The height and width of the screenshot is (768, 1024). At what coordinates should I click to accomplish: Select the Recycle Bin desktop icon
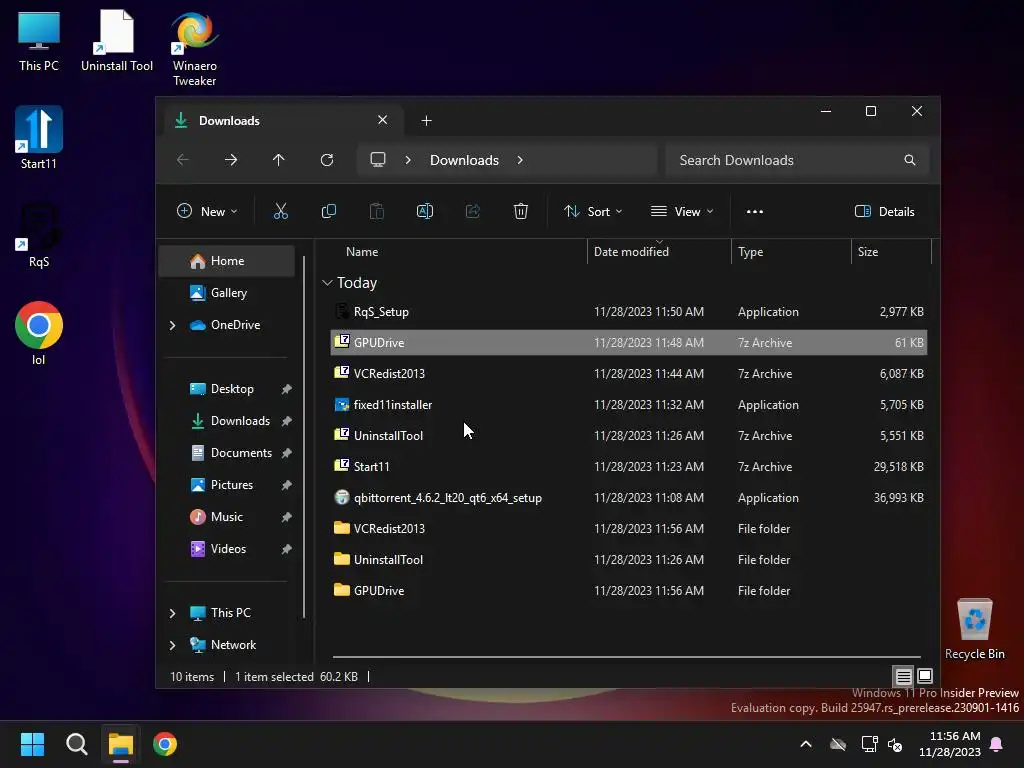tap(974, 630)
